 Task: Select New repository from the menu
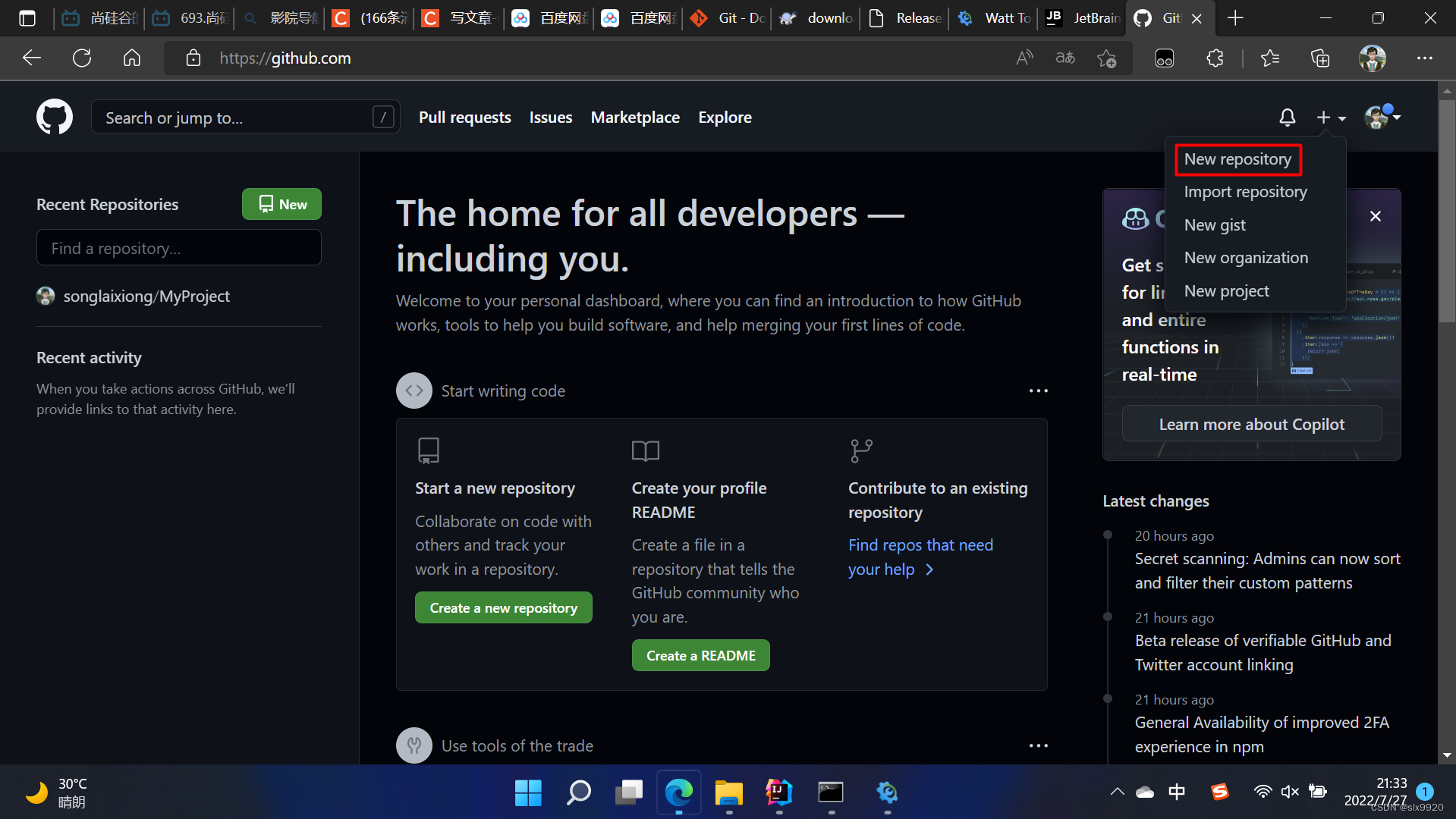(1237, 159)
